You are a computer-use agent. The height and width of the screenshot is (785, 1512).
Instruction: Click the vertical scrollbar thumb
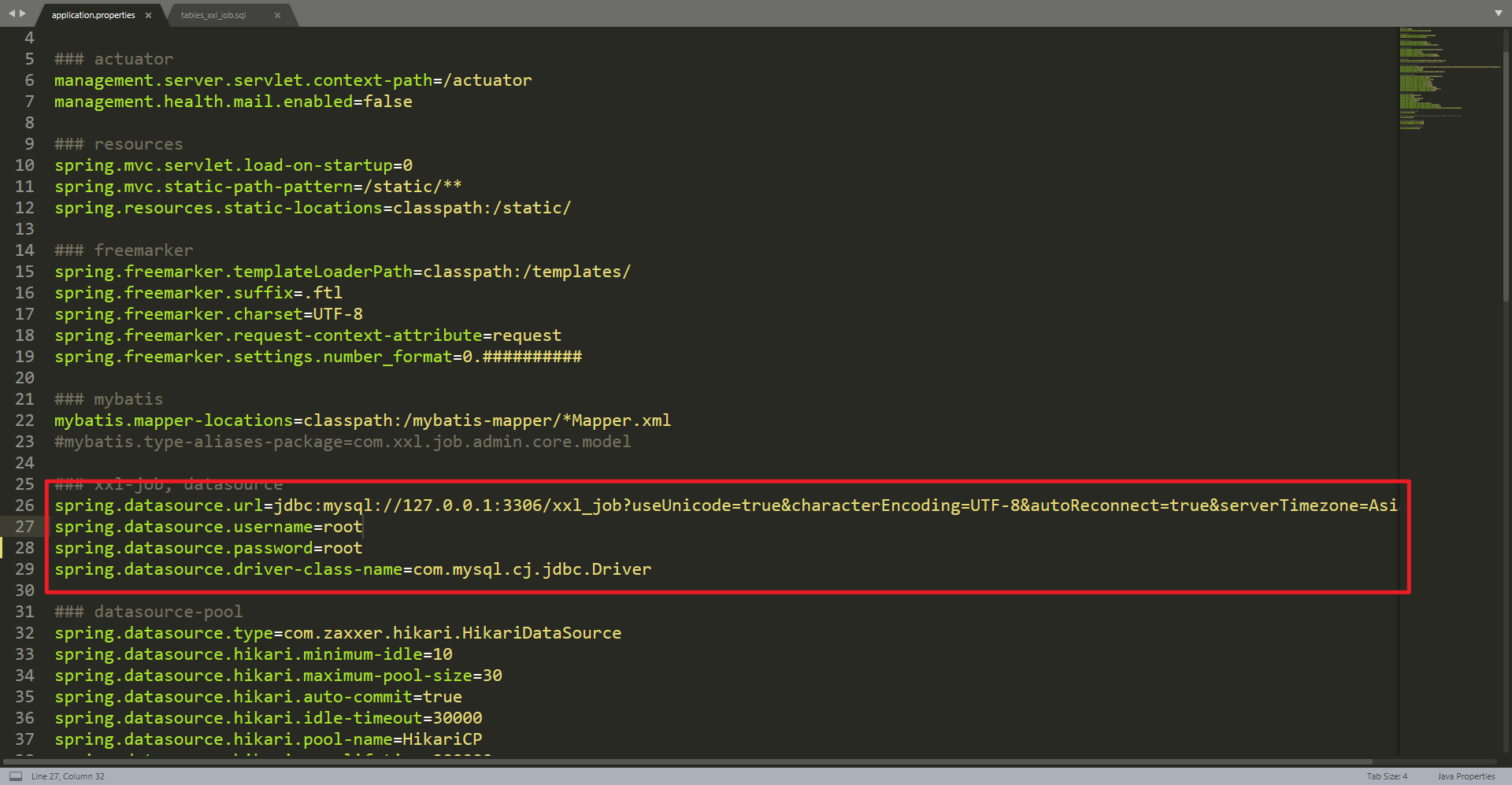pos(1506,177)
